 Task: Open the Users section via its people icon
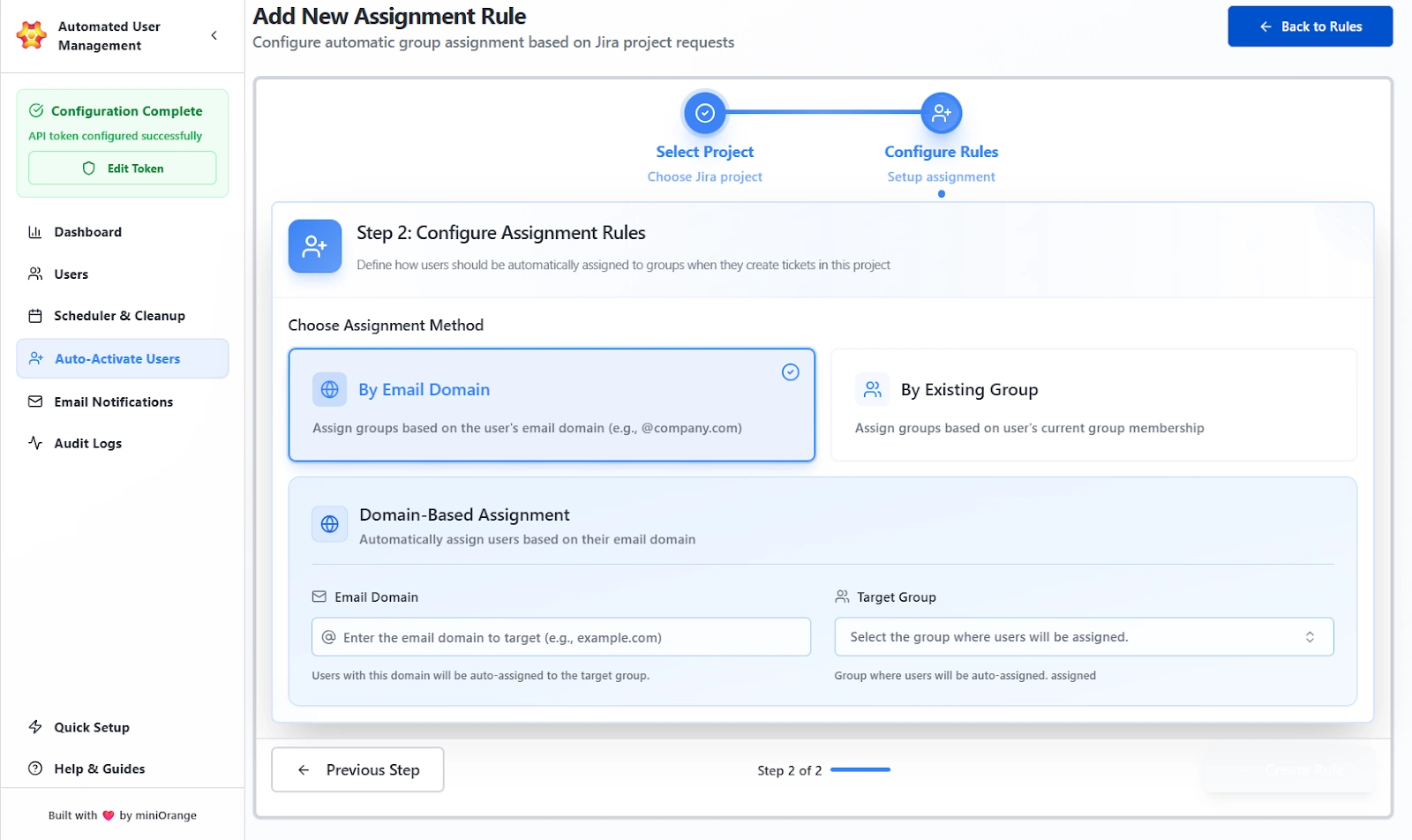coord(35,274)
